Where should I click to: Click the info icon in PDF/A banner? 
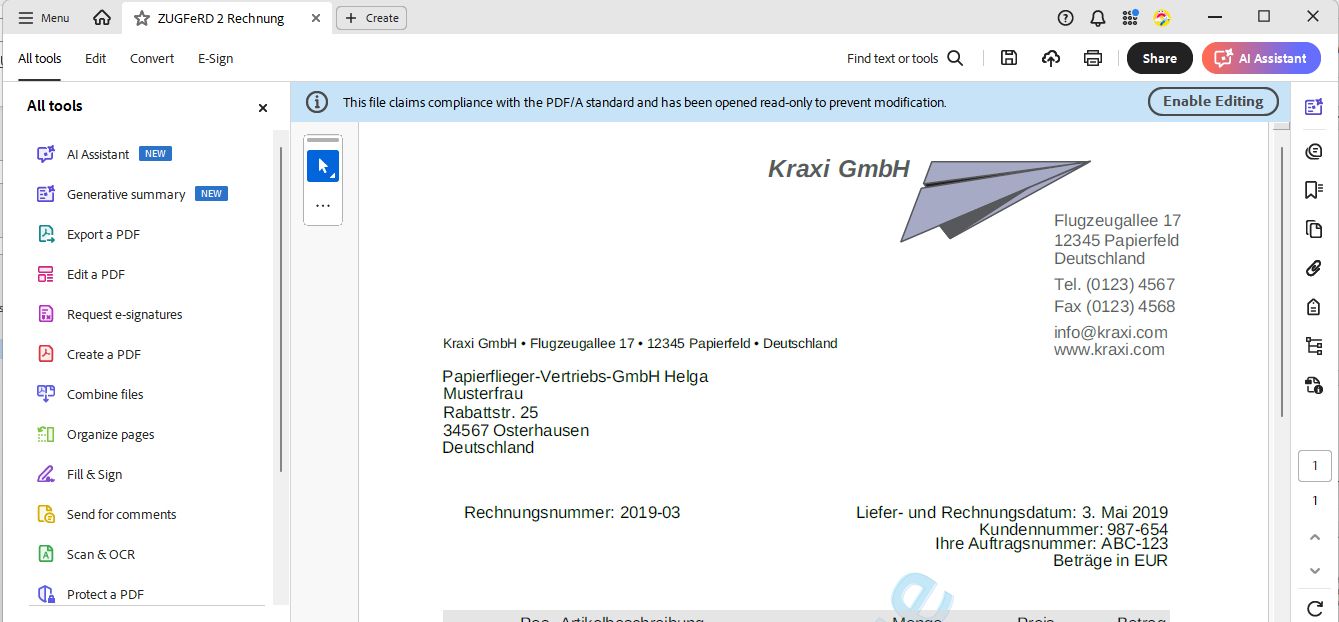click(316, 102)
